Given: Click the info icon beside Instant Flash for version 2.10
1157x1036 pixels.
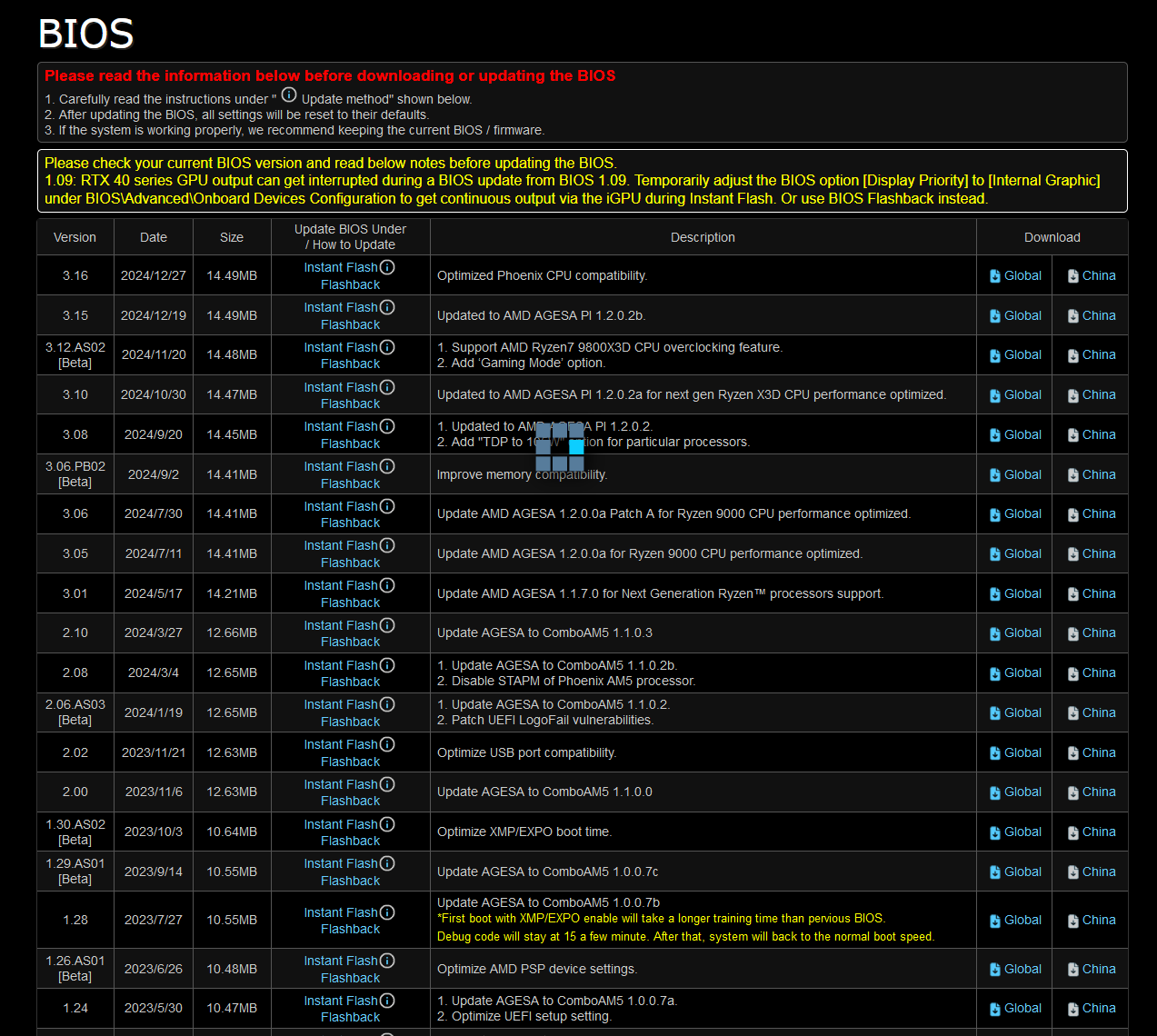Looking at the screenshot, I should (x=387, y=625).
